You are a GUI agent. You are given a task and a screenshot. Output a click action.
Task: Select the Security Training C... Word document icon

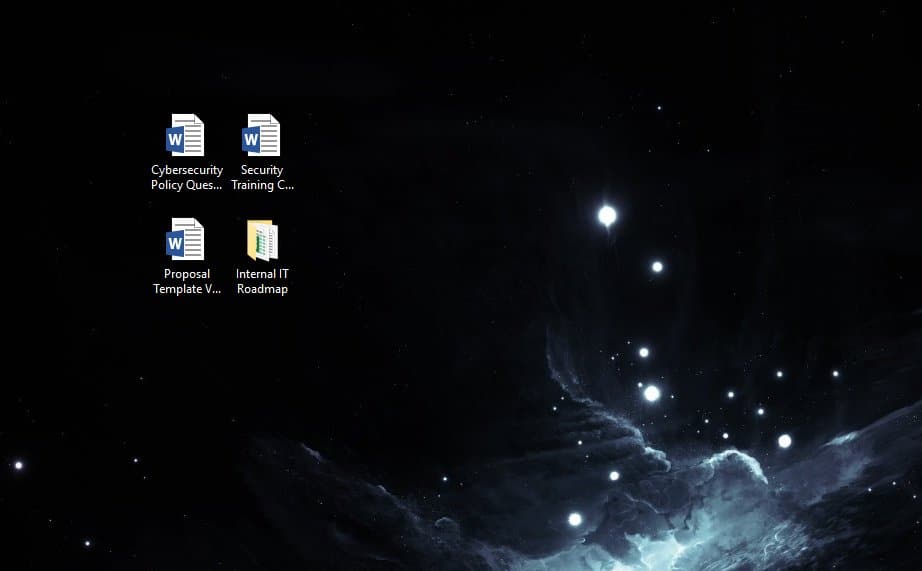point(261,135)
